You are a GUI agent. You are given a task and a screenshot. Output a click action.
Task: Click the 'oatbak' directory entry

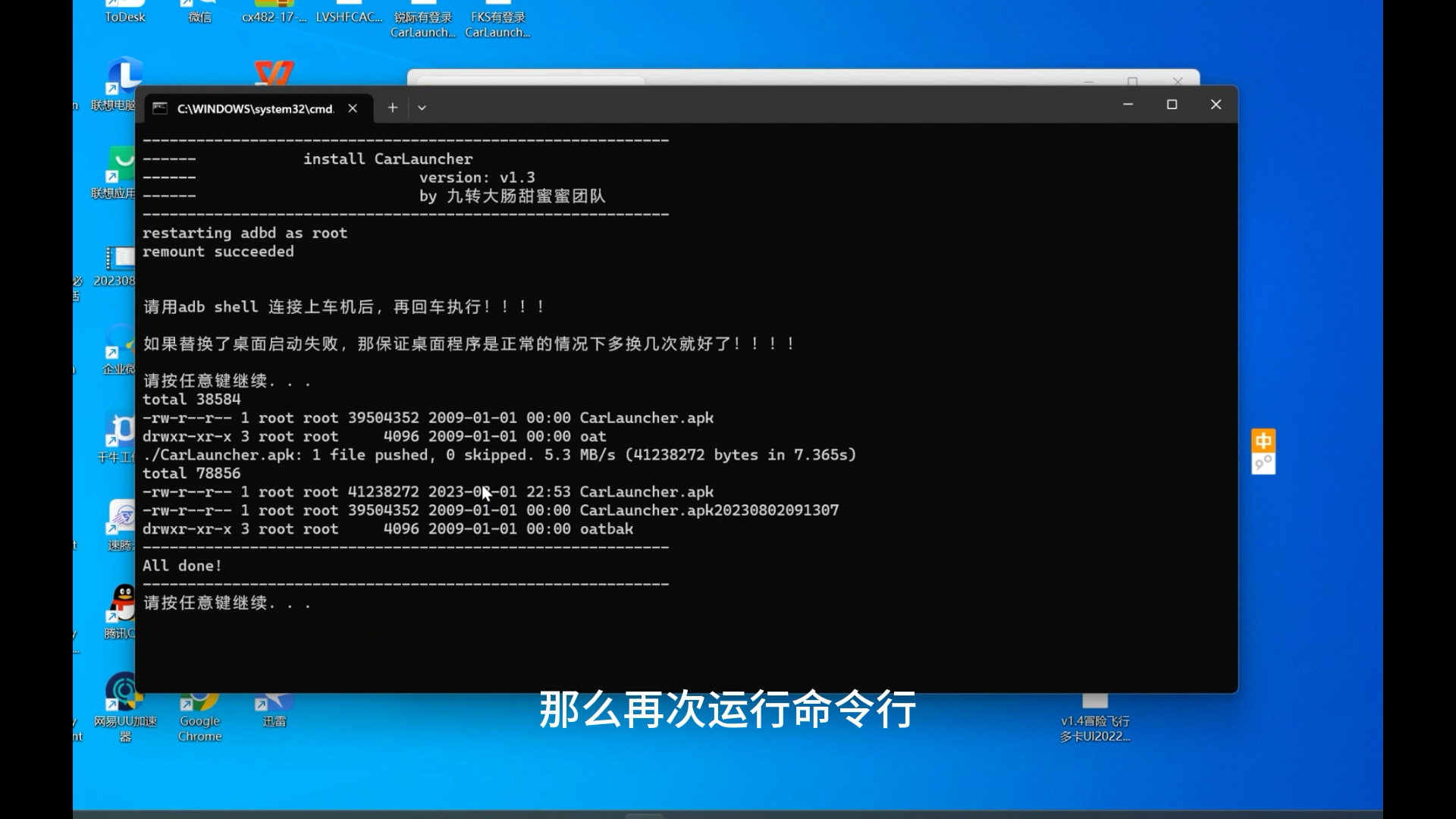pos(607,529)
